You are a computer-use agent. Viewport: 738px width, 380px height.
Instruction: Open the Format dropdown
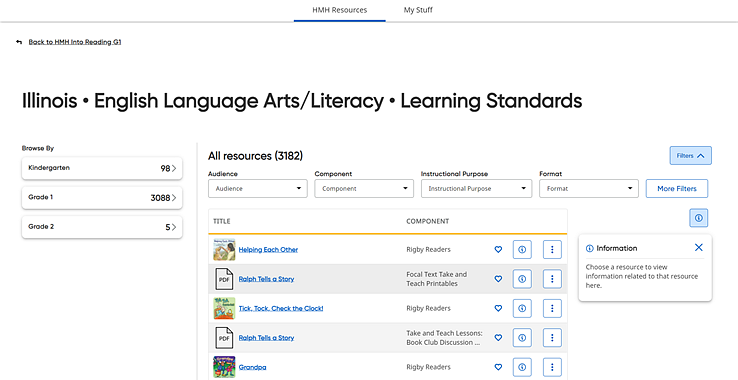click(589, 188)
